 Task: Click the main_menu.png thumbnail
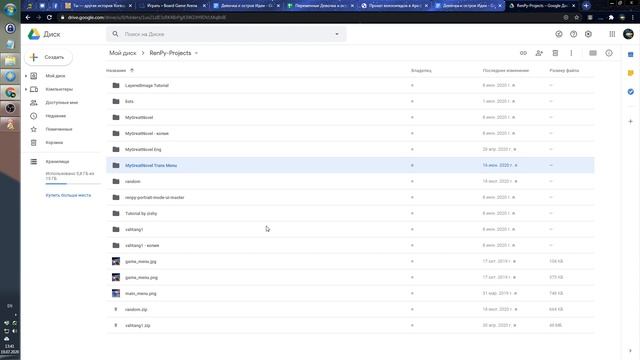coord(116,293)
